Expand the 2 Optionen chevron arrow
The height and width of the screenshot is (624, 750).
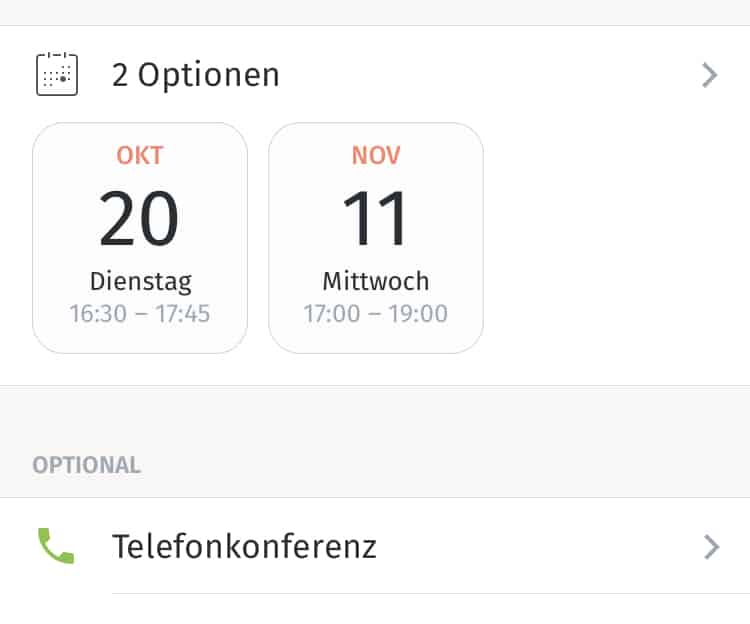[x=709, y=75]
